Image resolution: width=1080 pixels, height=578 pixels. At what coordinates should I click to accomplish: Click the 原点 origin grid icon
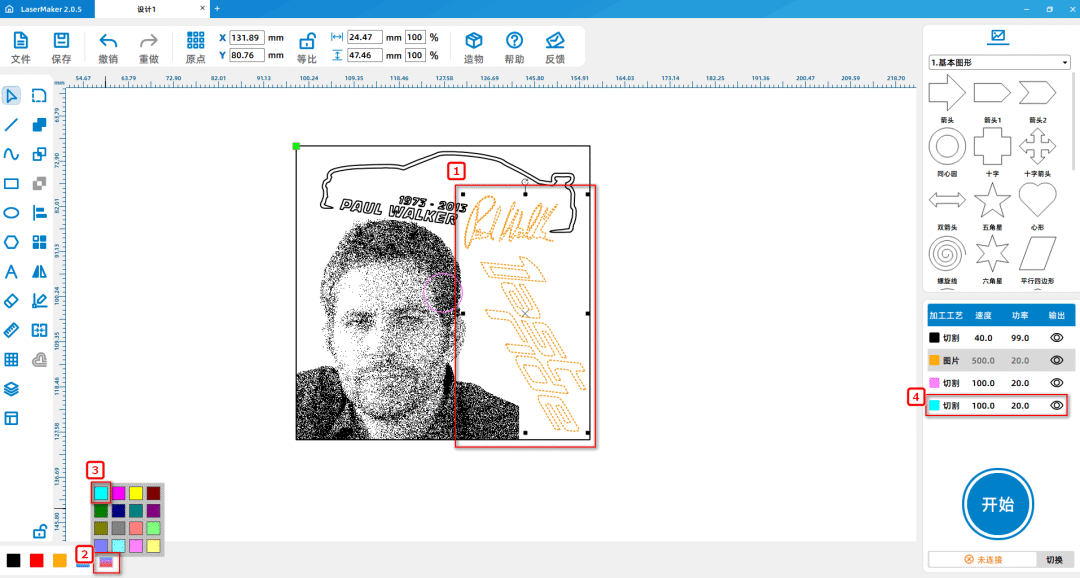pyautogui.click(x=196, y=41)
